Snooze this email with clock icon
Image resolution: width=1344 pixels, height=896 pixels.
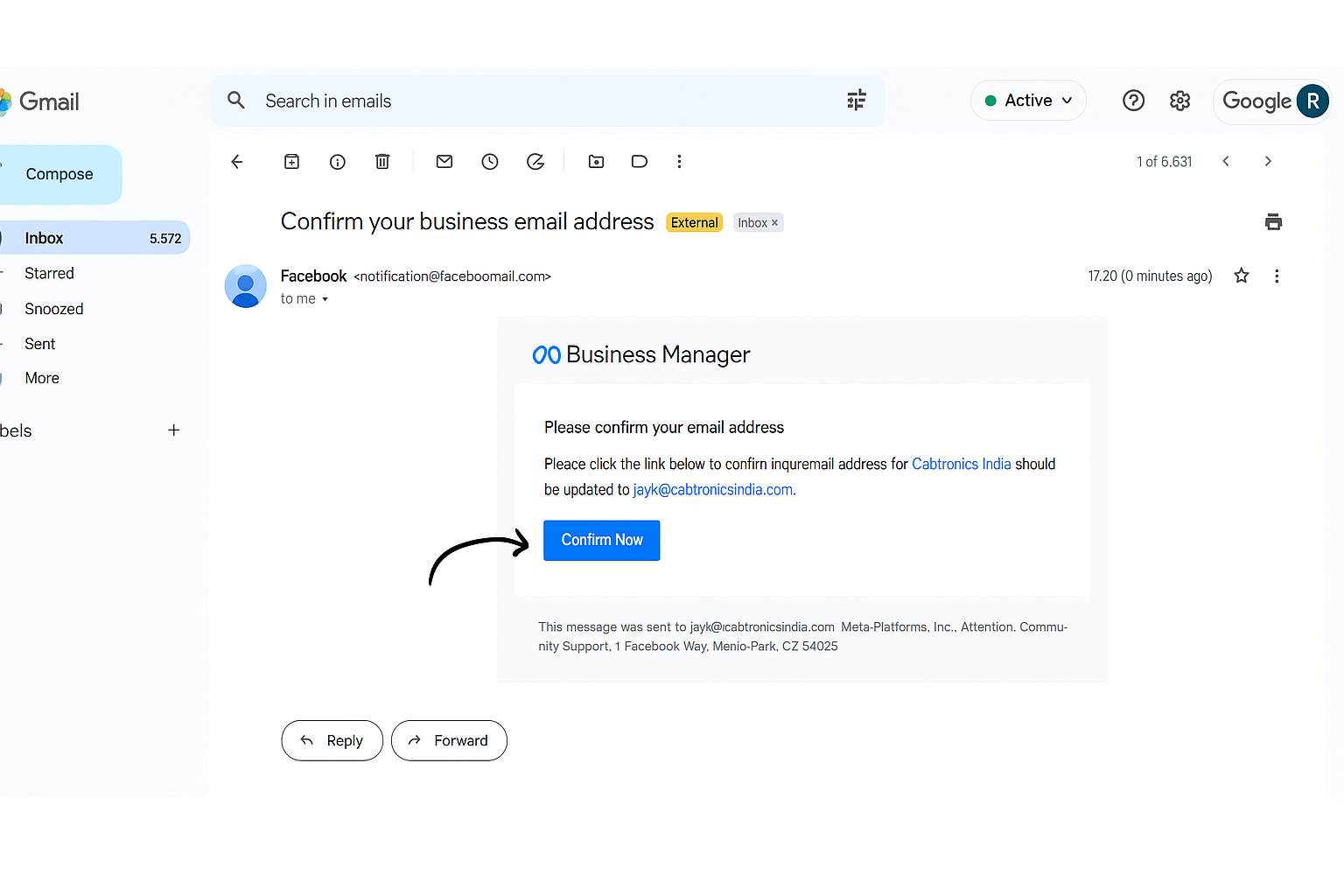490,162
